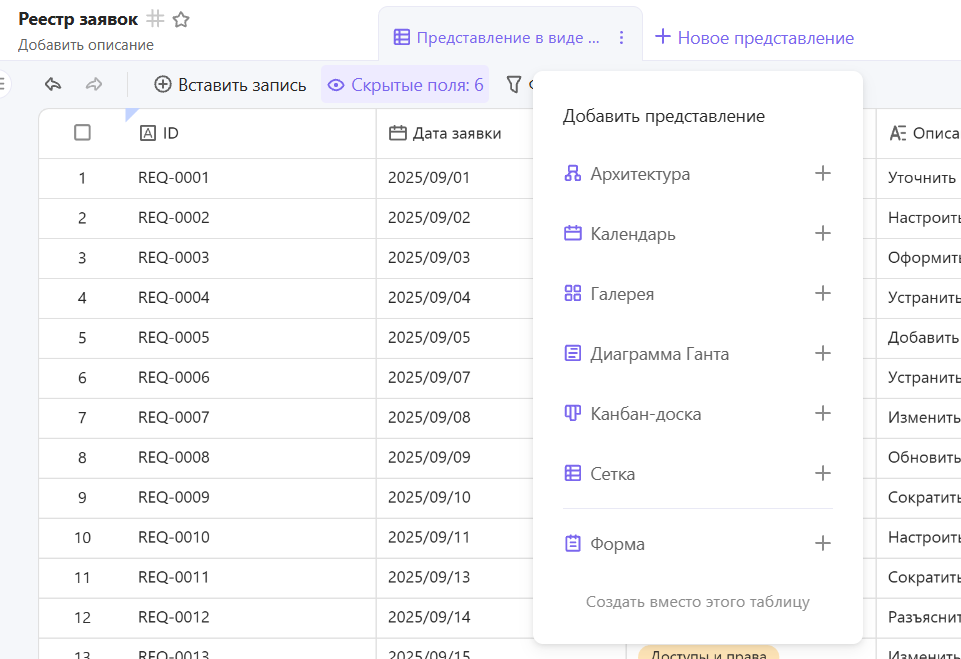Select date cell 2025/09/09

click(455, 457)
